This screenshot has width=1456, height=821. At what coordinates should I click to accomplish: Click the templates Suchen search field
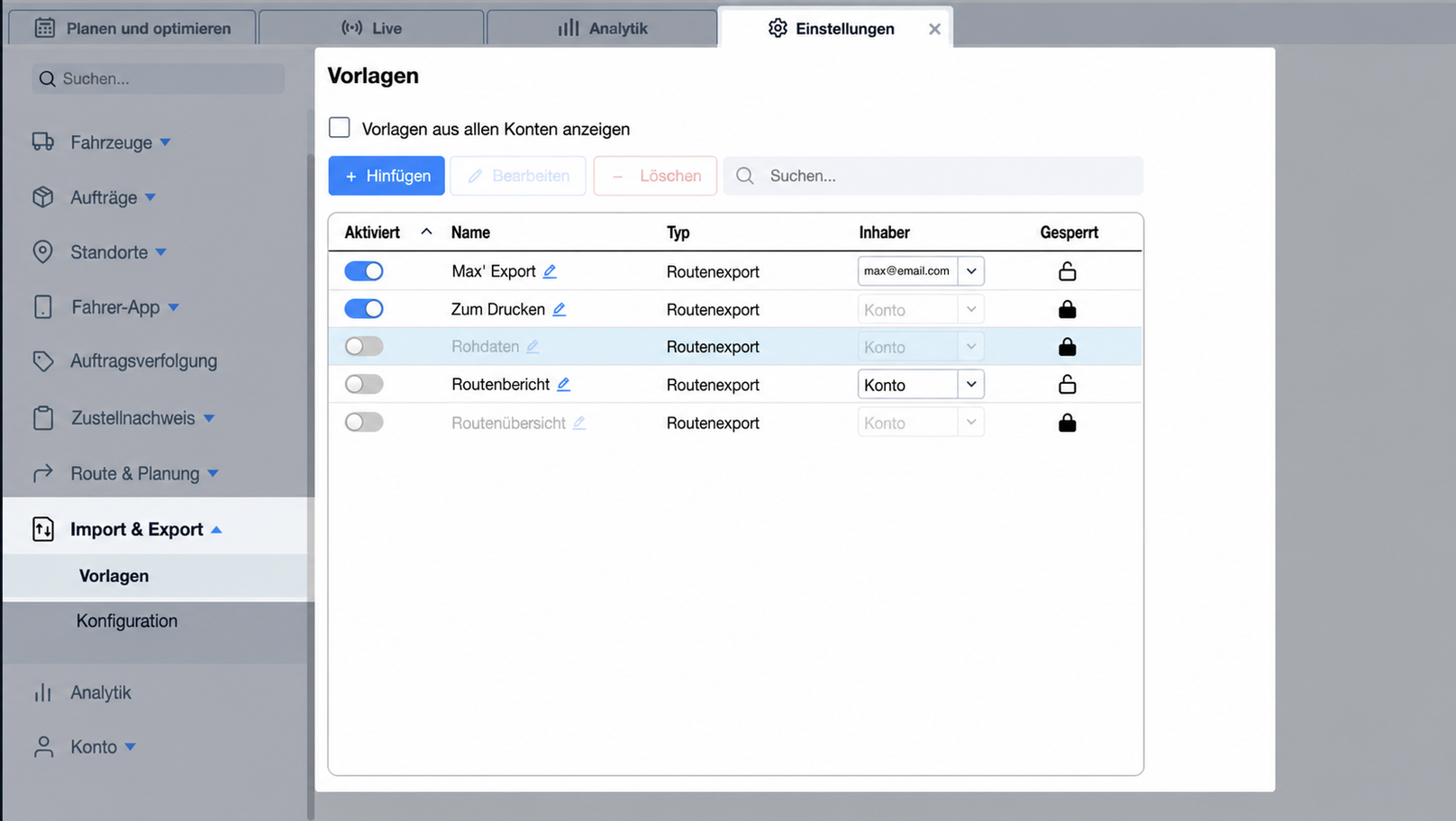933,176
